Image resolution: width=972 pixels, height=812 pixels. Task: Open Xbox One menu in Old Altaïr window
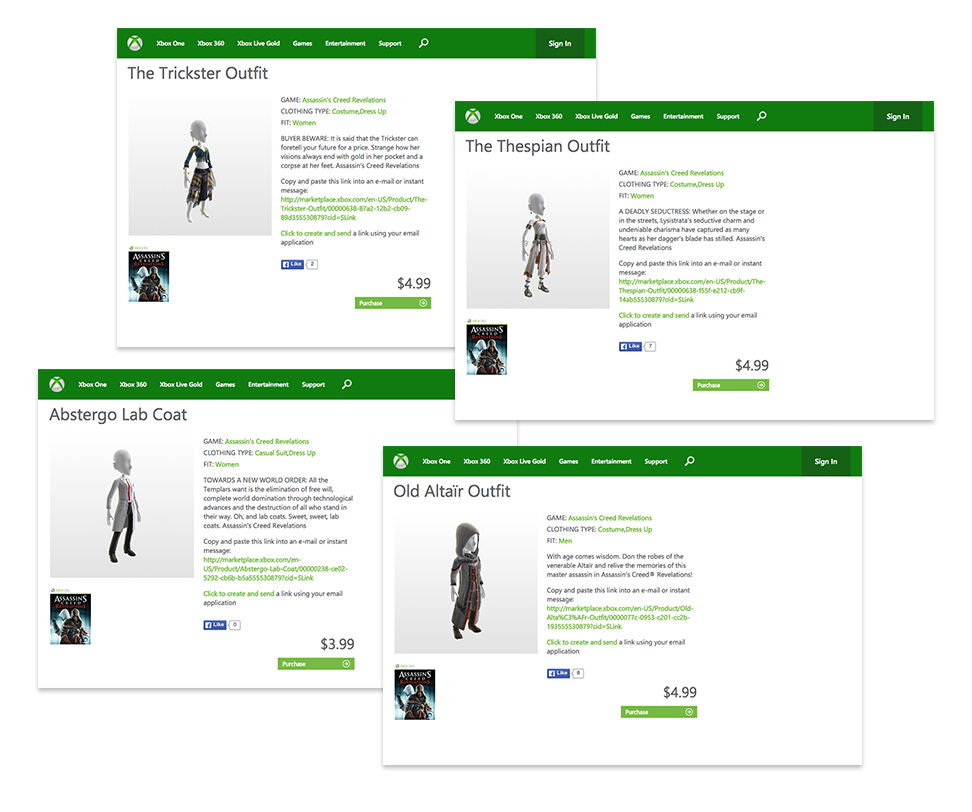click(x=436, y=461)
